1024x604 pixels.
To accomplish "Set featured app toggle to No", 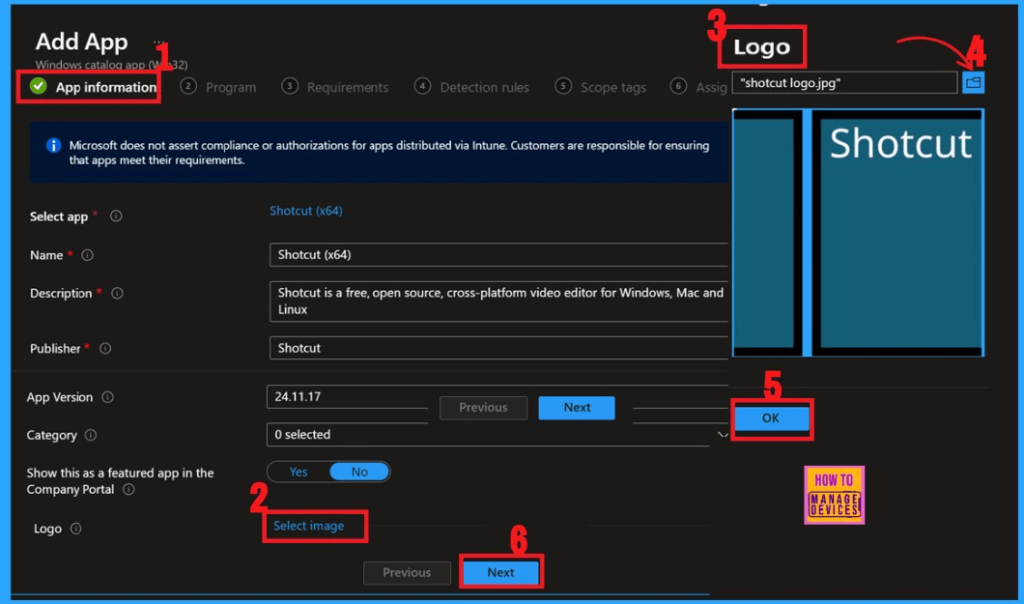I will pyautogui.click(x=359, y=471).
